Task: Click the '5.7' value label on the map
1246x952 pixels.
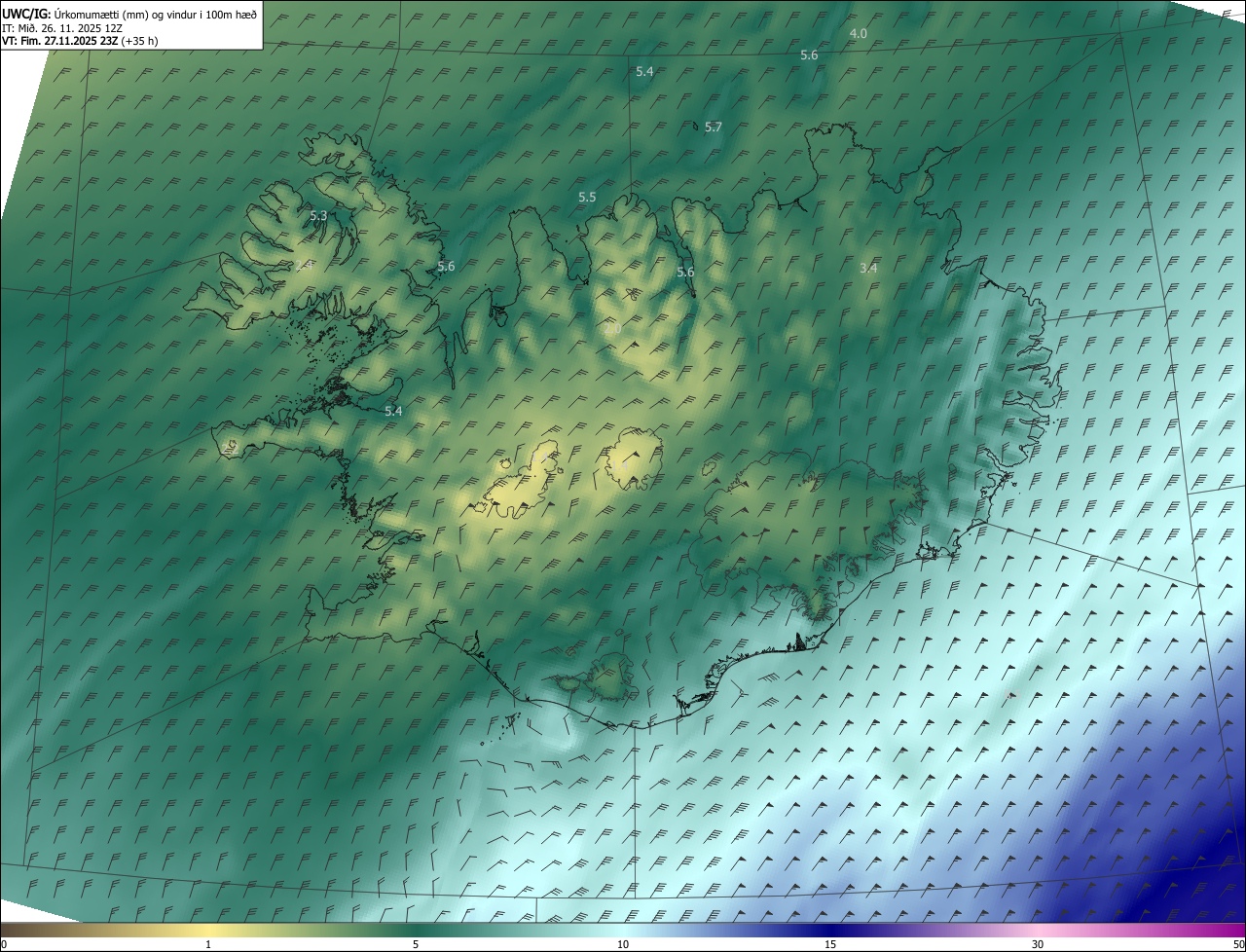Action: 714,128
